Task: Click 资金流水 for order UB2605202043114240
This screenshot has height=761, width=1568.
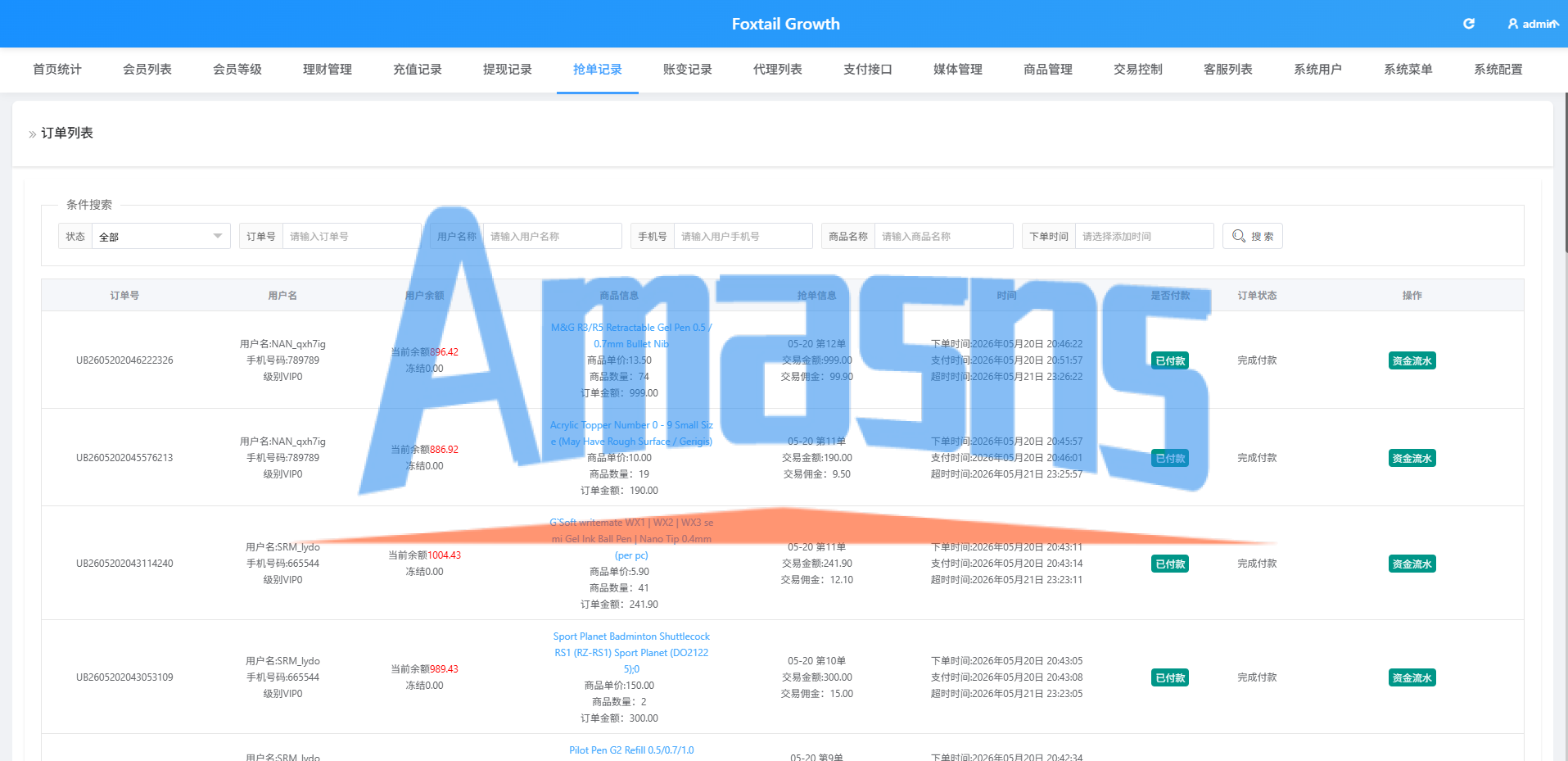Action: (x=1412, y=564)
